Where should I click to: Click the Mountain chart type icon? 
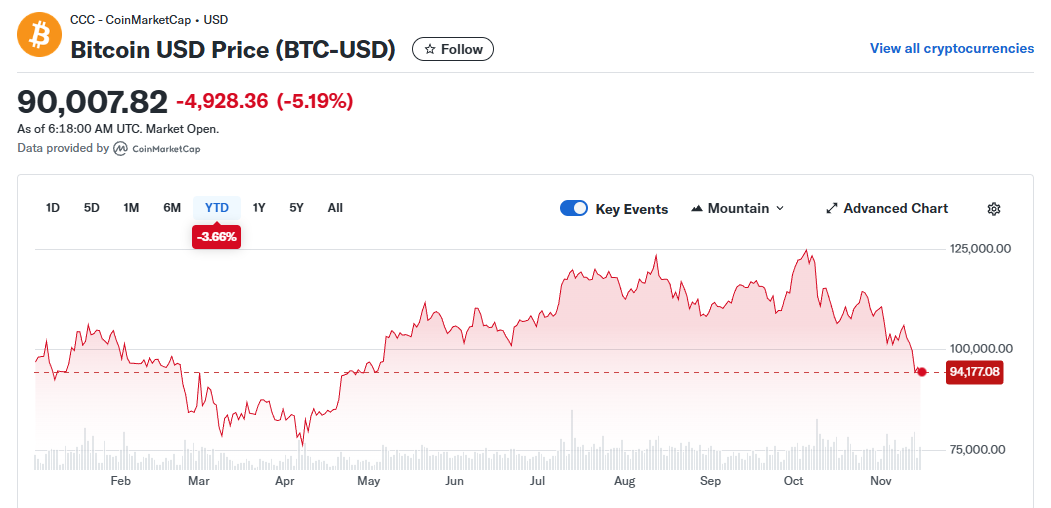tap(696, 209)
